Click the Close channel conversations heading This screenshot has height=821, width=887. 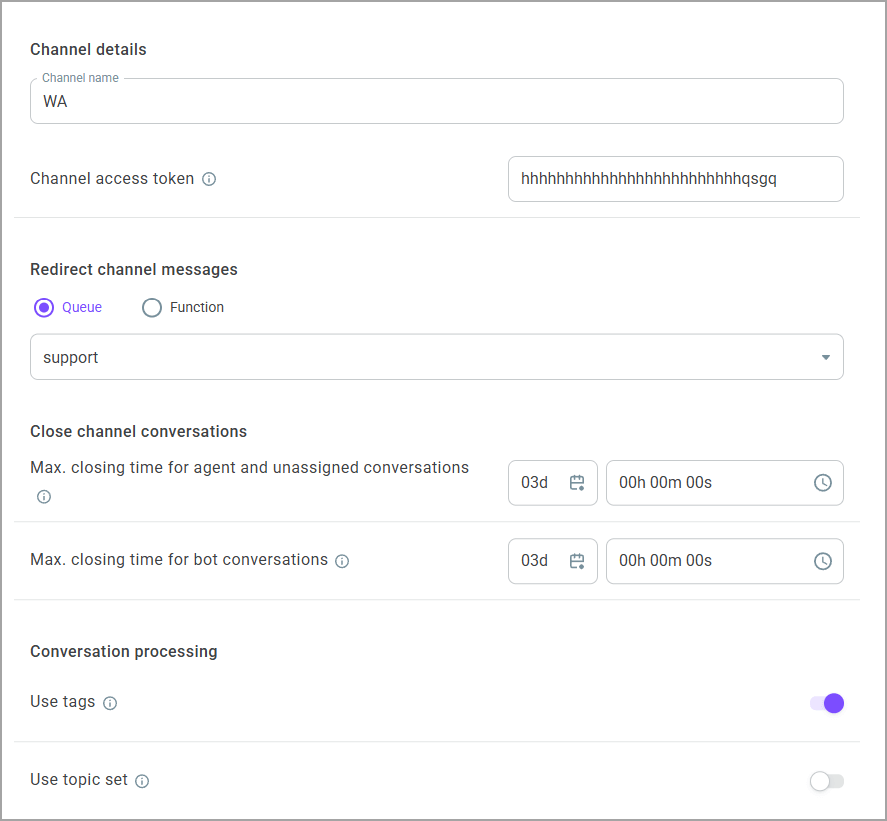tap(139, 431)
